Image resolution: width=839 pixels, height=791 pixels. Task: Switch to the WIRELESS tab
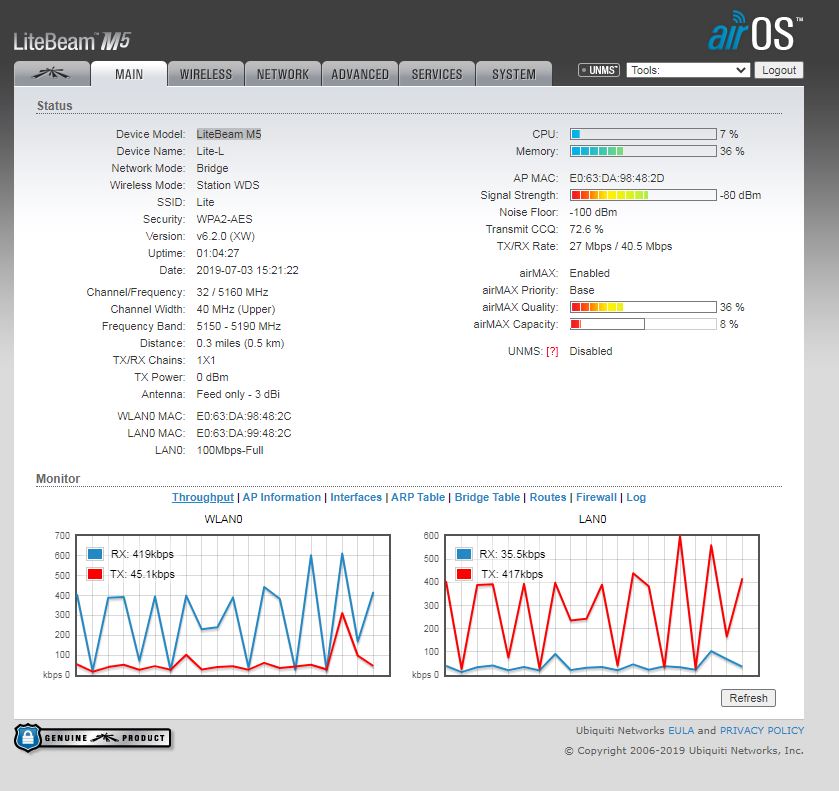[x=206, y=74]
